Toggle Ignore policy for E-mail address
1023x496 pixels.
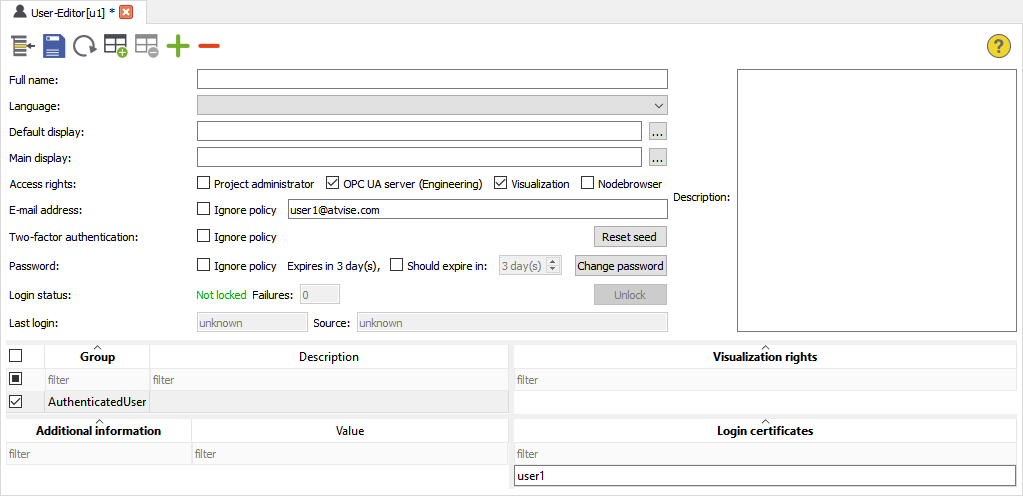pos(203,209)
